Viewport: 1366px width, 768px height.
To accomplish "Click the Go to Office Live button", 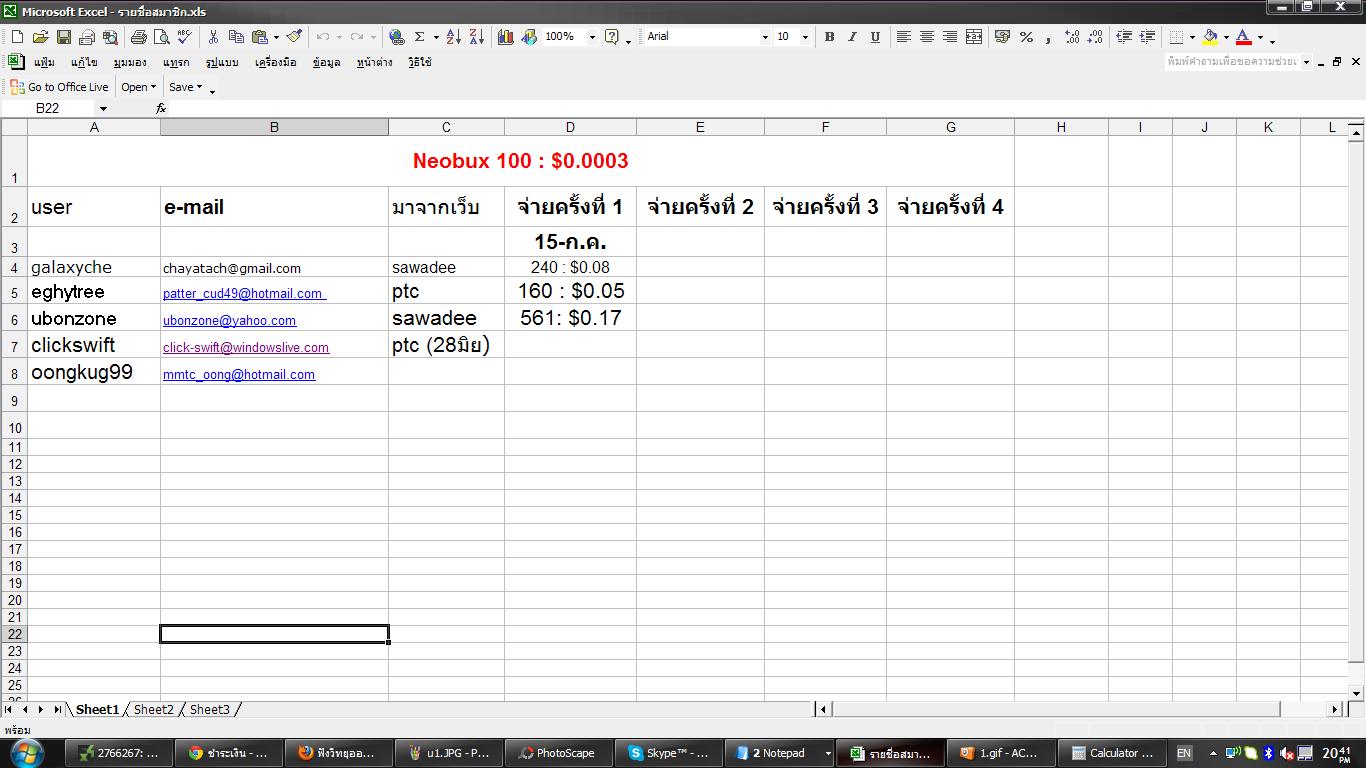I will pyautogui.click(x=59, y=87).
